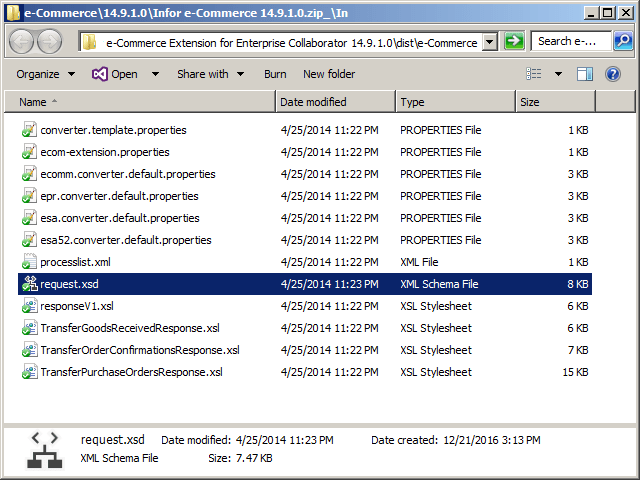Toggle the preview pane icon
The width and height of the screenshot is (640, 480).
coord(585,74)
